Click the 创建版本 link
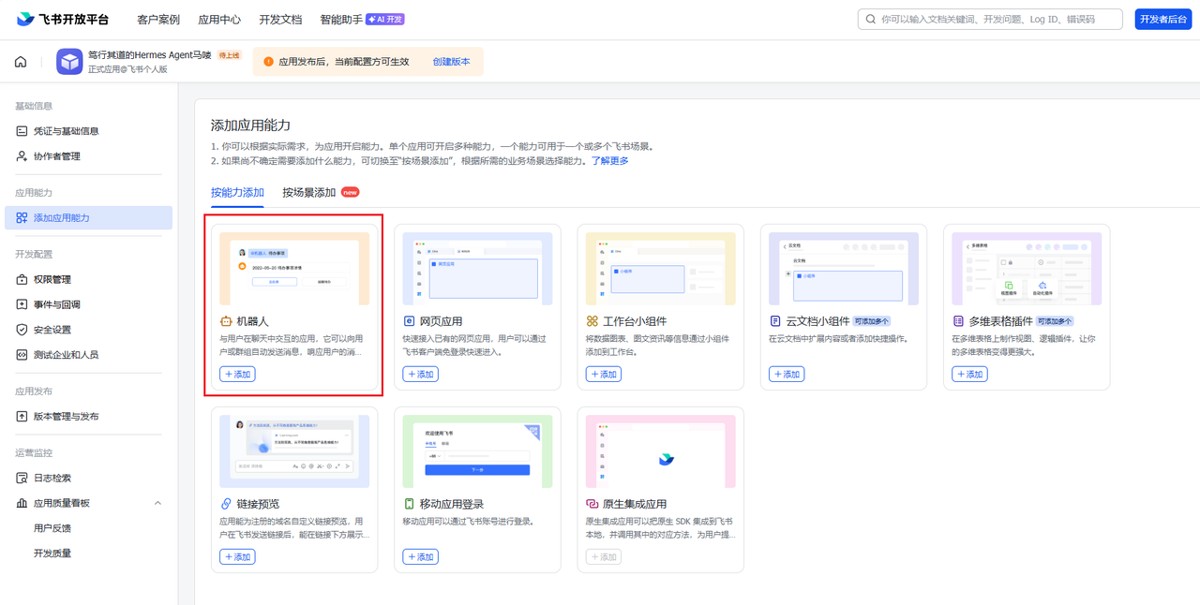Screen dimensions: 1200x605 tap(451, 62)
